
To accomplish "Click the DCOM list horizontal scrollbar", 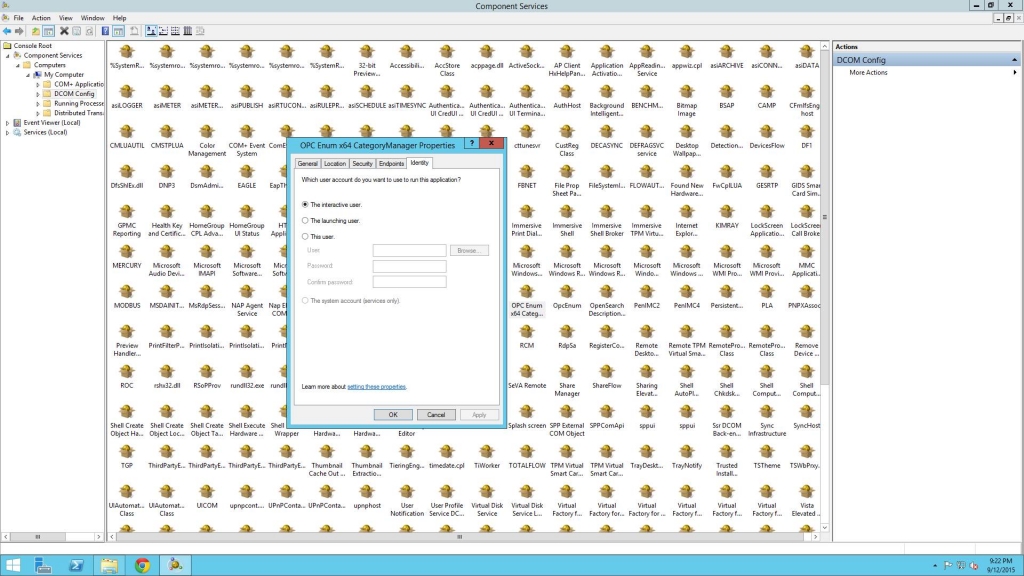I will pyautogui.click(x=464, y=537).
